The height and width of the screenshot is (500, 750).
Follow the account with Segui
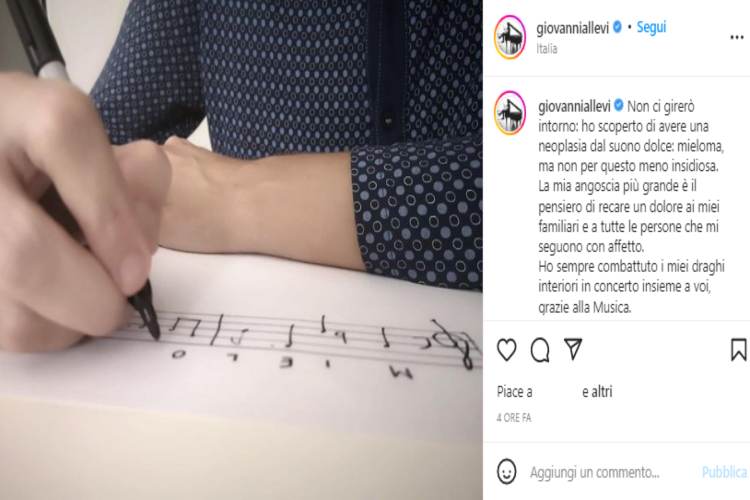[651, 27]
